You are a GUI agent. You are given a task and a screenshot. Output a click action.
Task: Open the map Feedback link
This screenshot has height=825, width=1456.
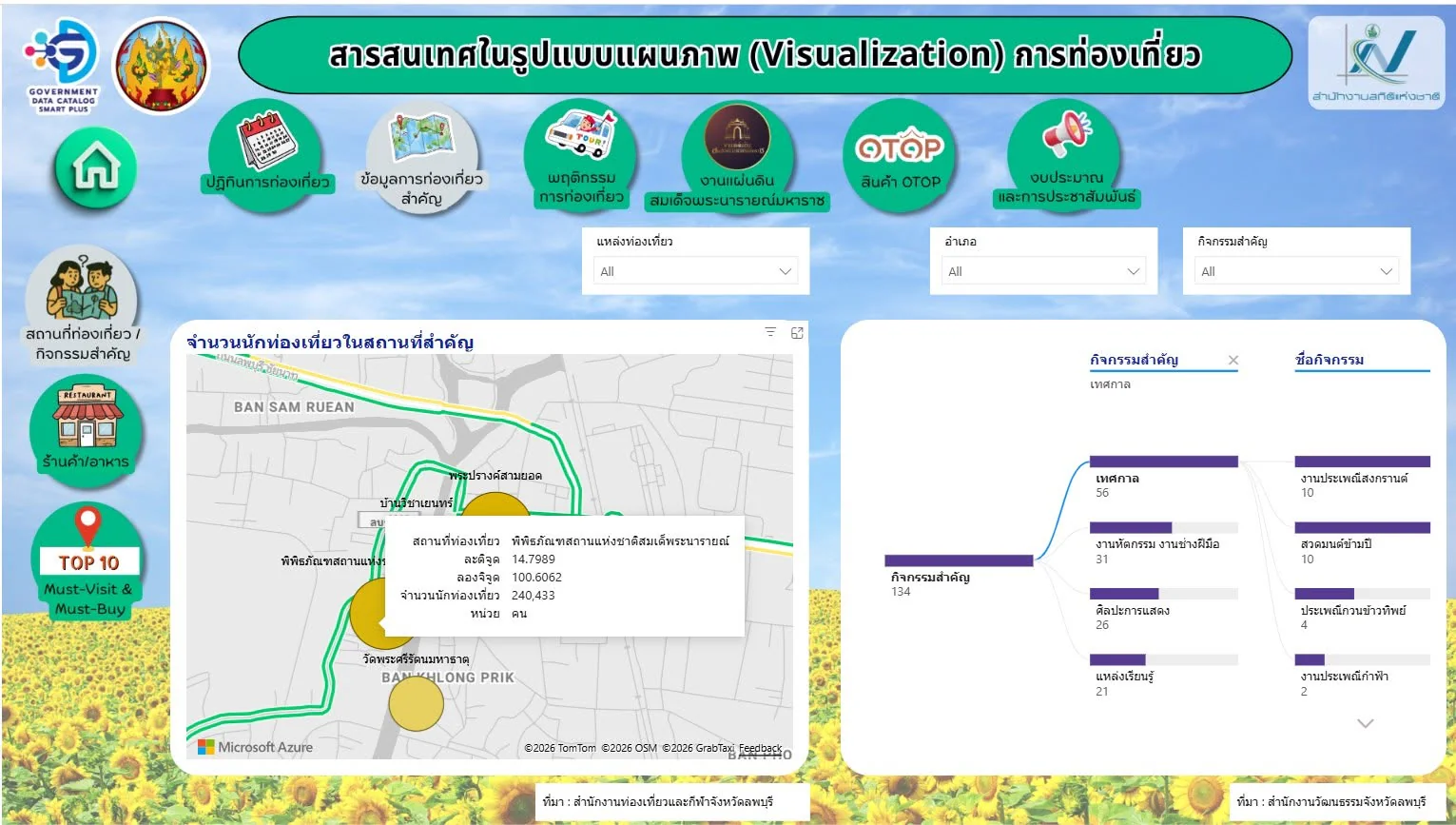point(760,748)
